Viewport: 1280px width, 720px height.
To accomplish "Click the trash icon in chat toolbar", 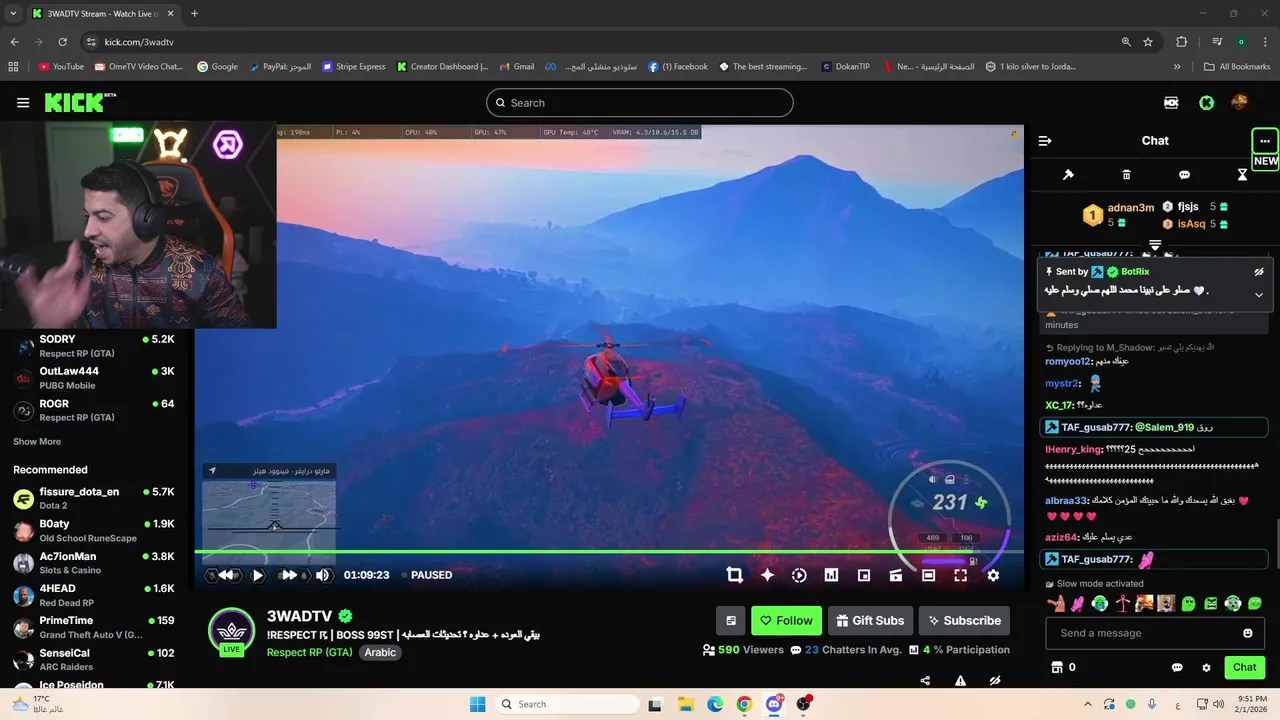I will click(x=1126, y=175).
